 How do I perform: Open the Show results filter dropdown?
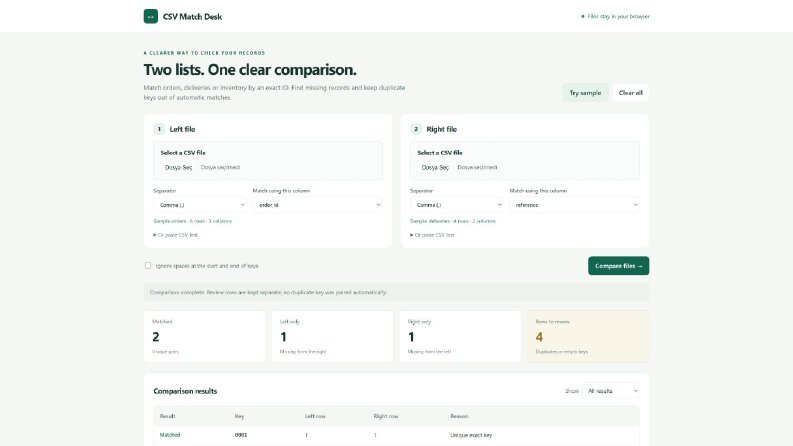tap(611, 391)
